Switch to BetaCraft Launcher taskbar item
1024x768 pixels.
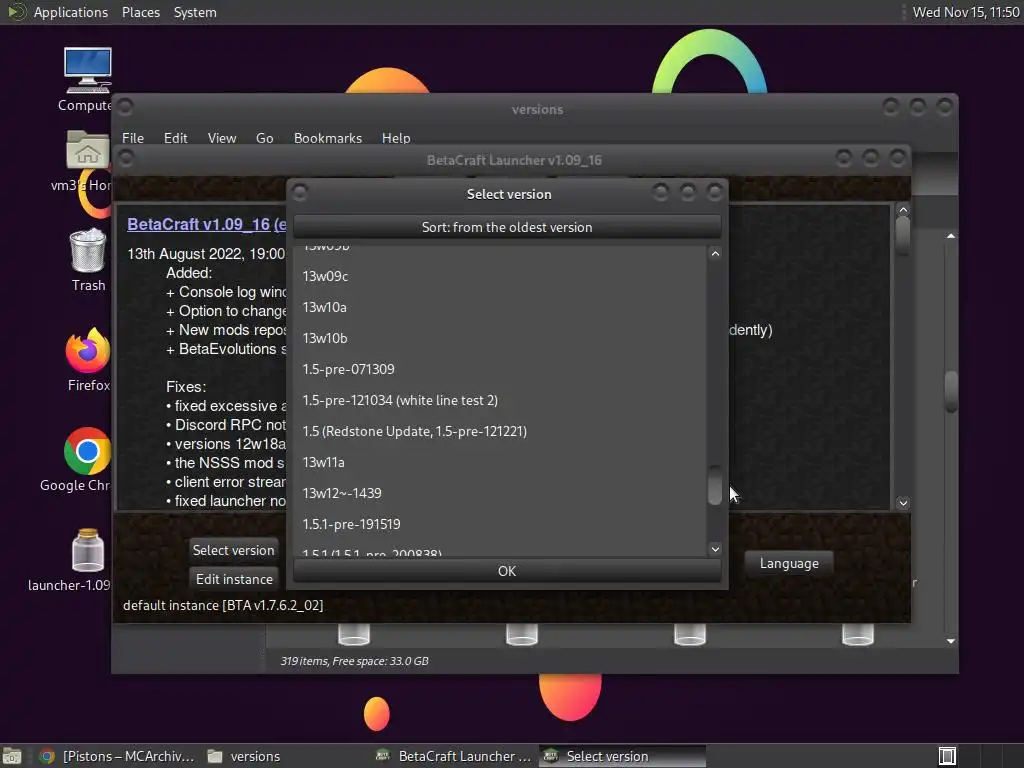pos(455,756)
